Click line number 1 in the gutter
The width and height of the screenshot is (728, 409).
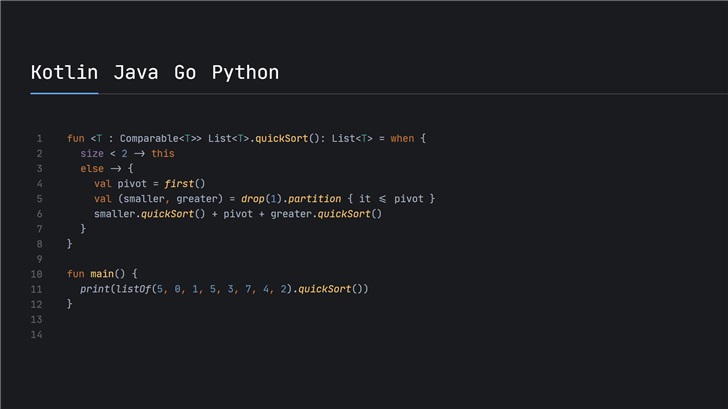(x=39, y=139)
